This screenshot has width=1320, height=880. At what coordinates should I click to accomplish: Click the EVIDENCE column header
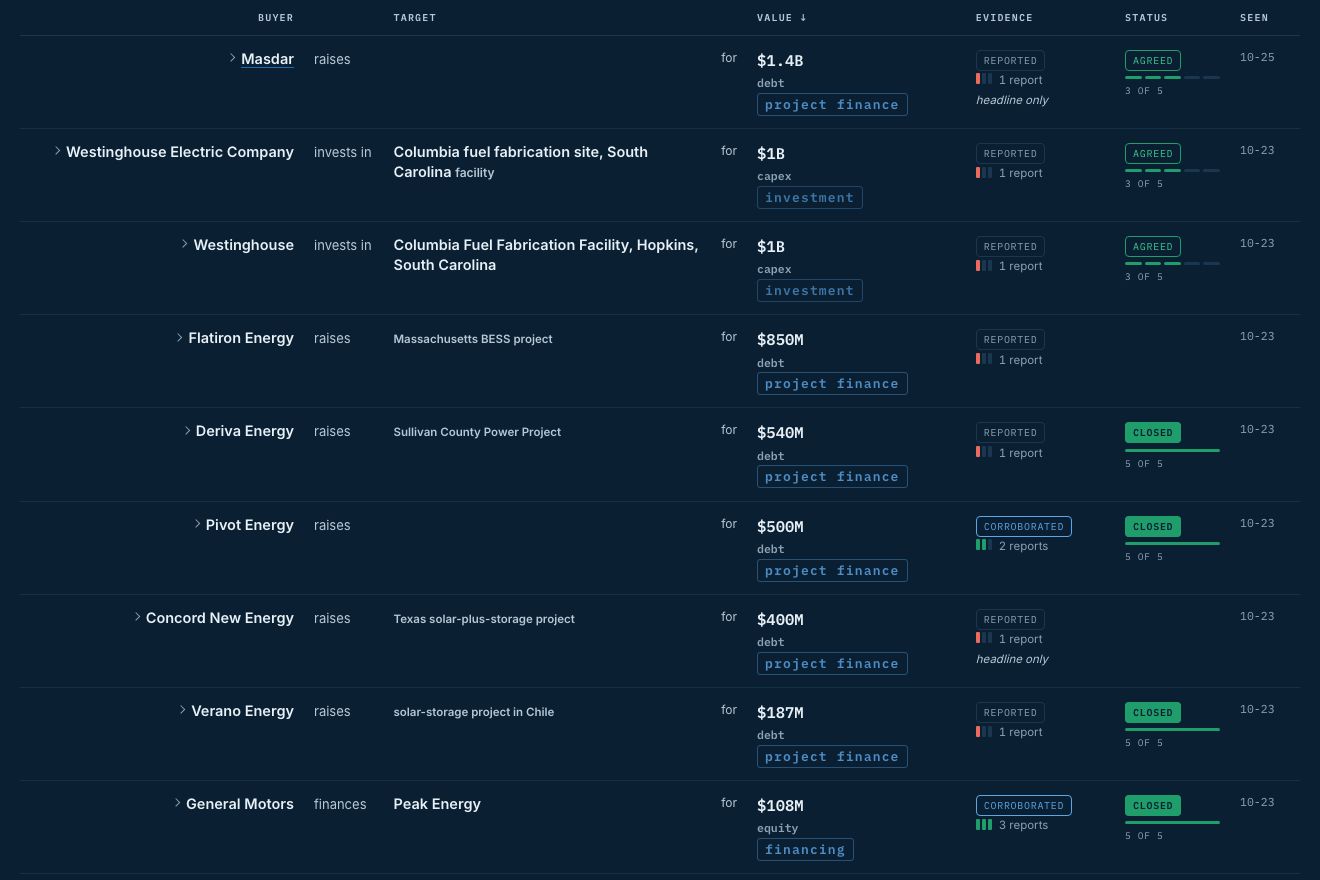point(1004,18)
